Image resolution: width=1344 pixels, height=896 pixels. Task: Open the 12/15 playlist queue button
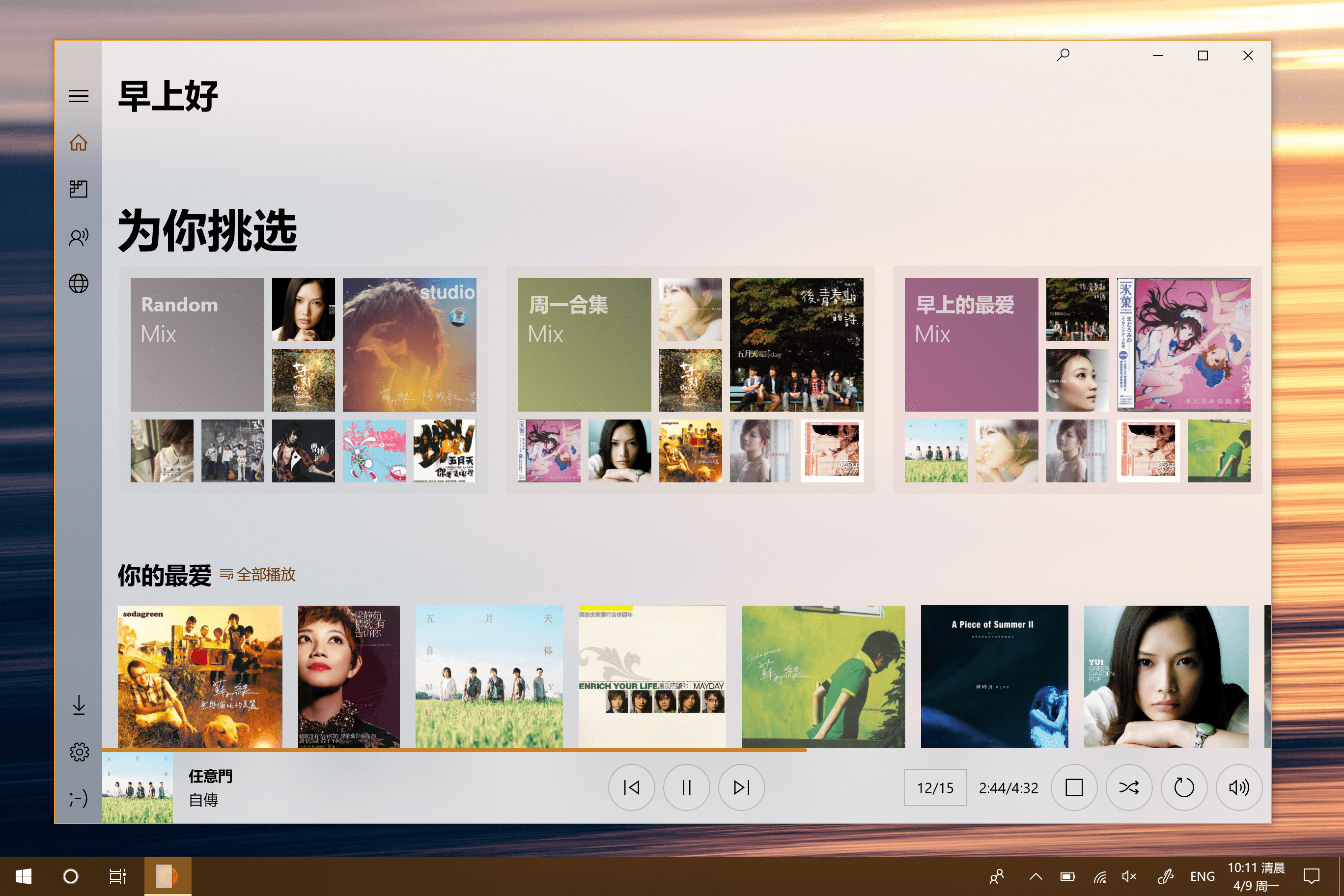coord(935,787)
